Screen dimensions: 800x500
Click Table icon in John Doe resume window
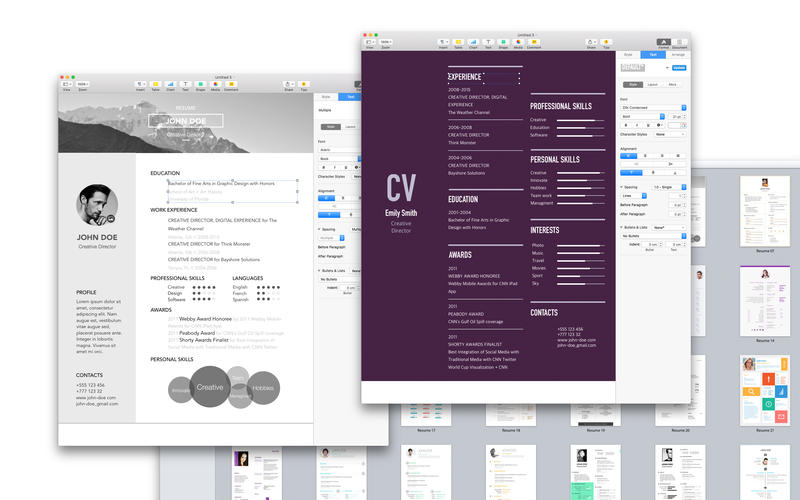pyautogui.click(x=155, y=84)
